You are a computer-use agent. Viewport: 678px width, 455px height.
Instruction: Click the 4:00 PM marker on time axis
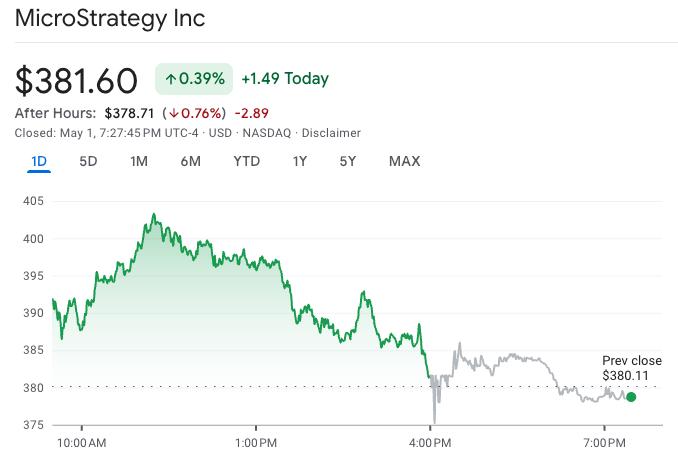[429, 441]
